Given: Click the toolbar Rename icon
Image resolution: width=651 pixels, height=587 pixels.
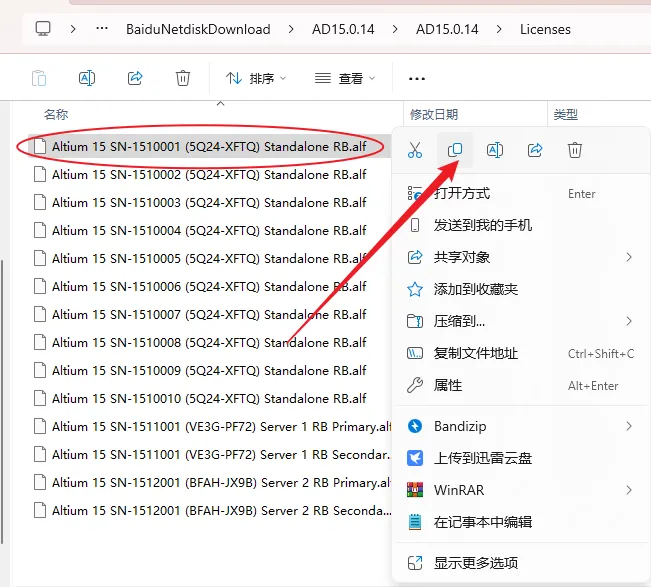Looking at the screenshot, I should pos(87,78).
